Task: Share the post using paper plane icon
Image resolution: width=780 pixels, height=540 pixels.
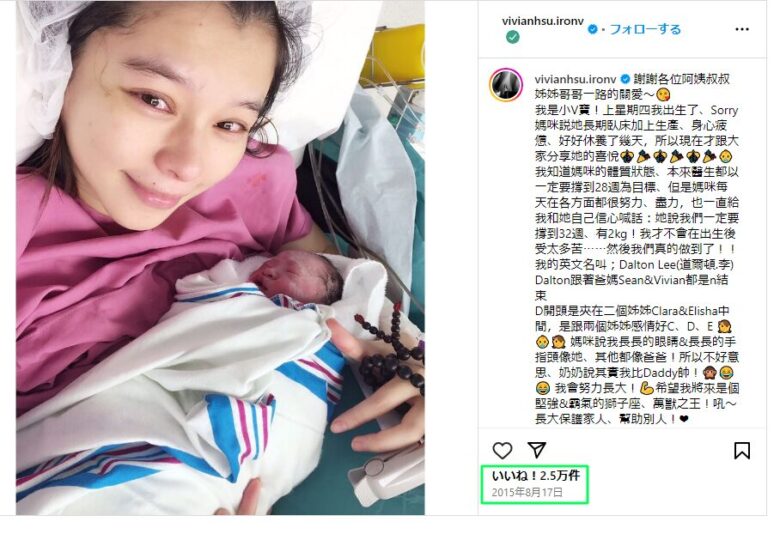Action: click(x=537, y=450)
